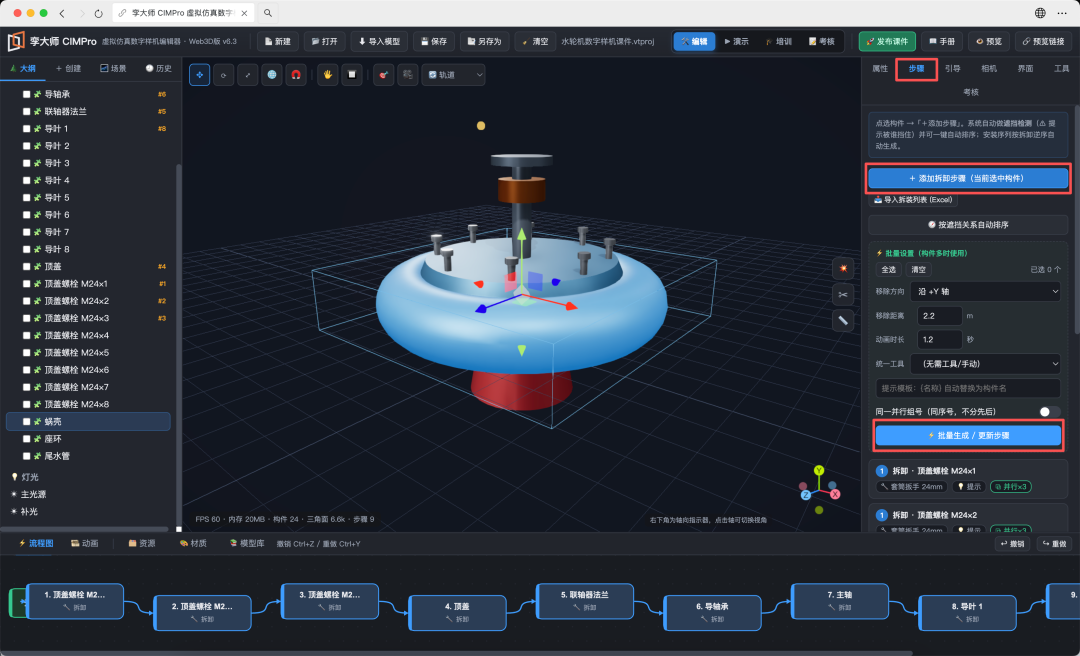Click the white frame icon beside the hand tool
Screen dimensions: 1080x656
pyautogui.click(x=352, y=74)
